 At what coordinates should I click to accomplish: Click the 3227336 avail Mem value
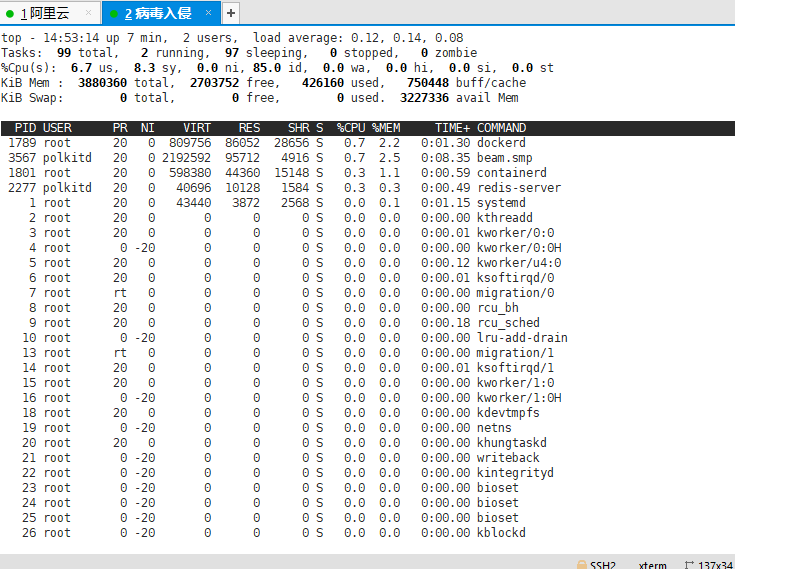[424, 98]
